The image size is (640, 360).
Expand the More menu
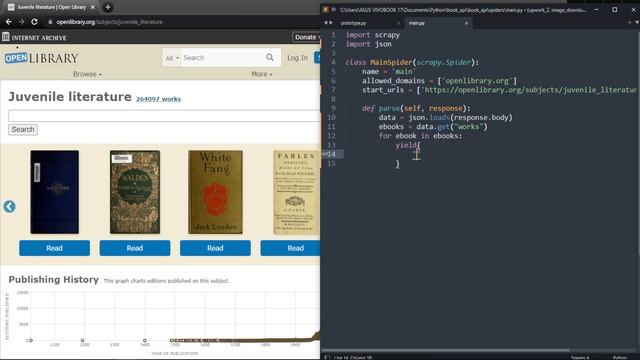coord(262,74)
